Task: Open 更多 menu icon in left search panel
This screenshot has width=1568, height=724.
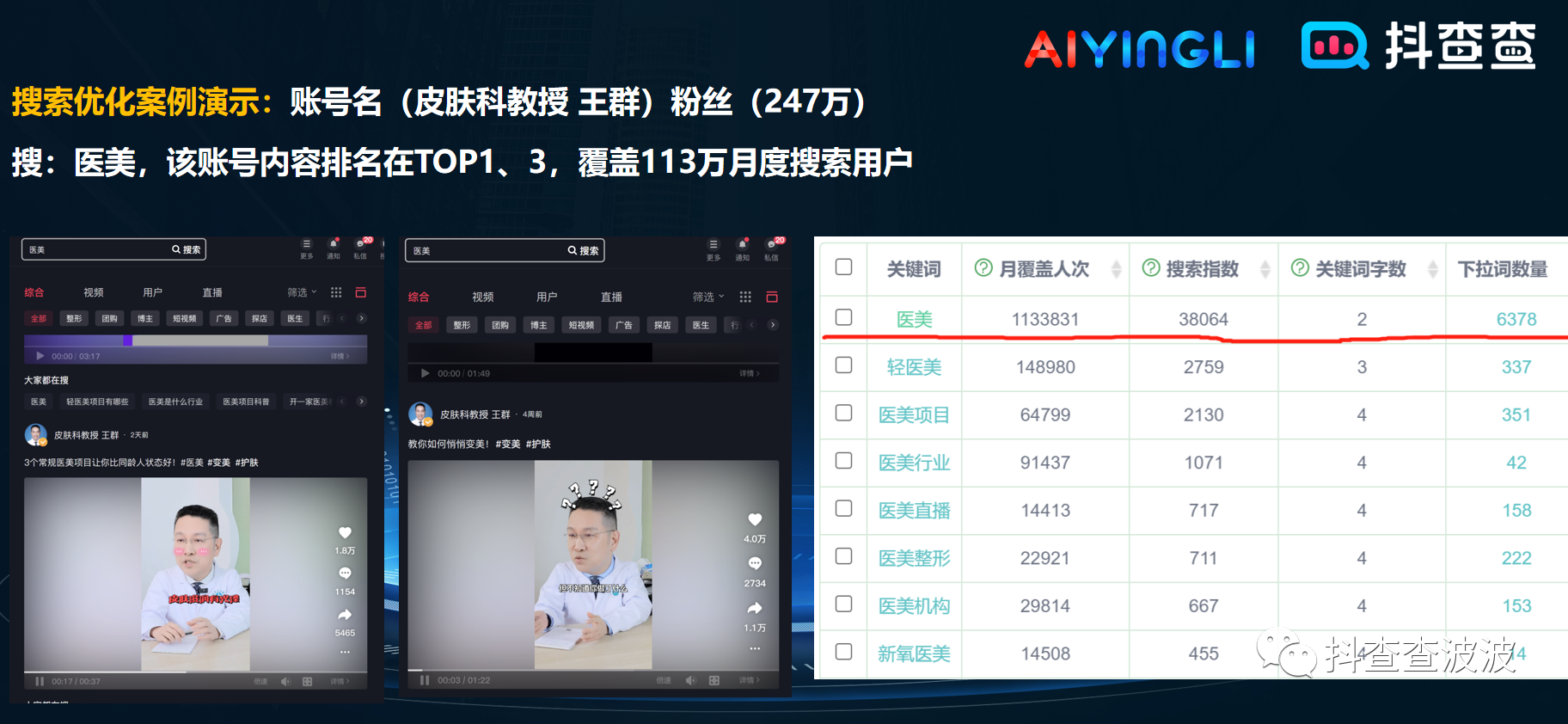Action: [307, 244]
